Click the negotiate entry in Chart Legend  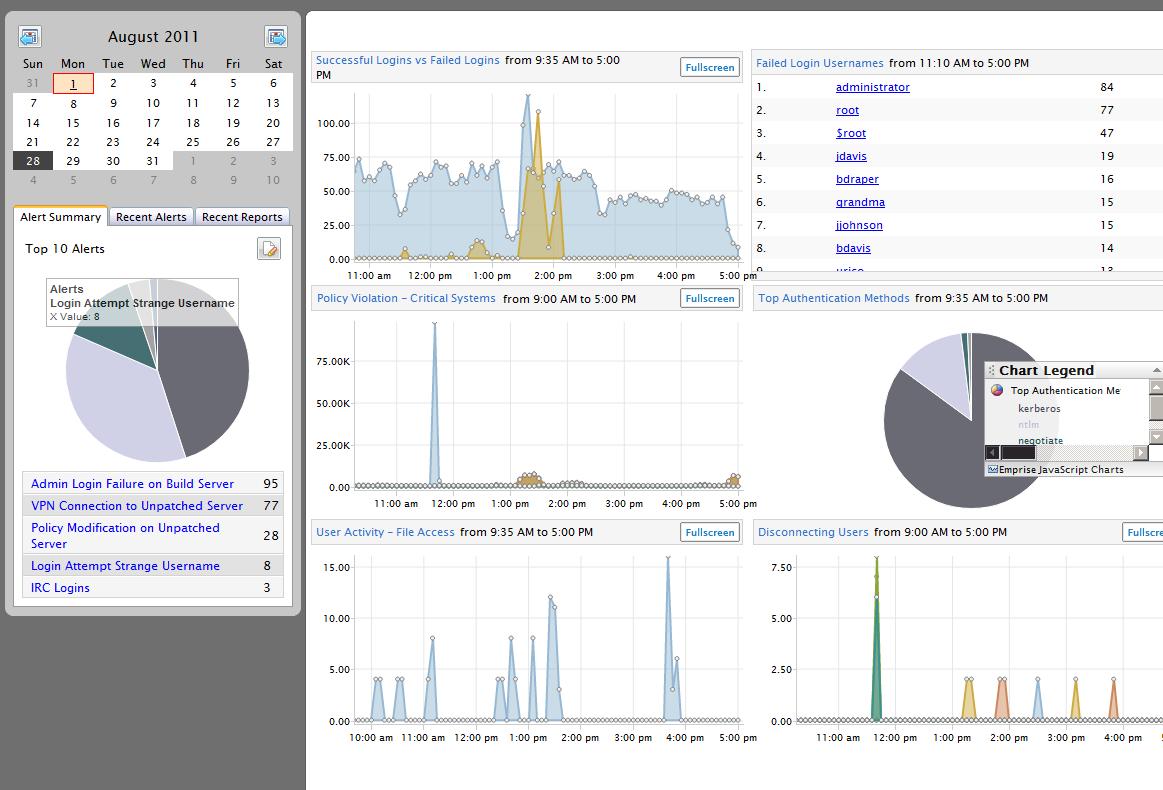pos(1041,441)
